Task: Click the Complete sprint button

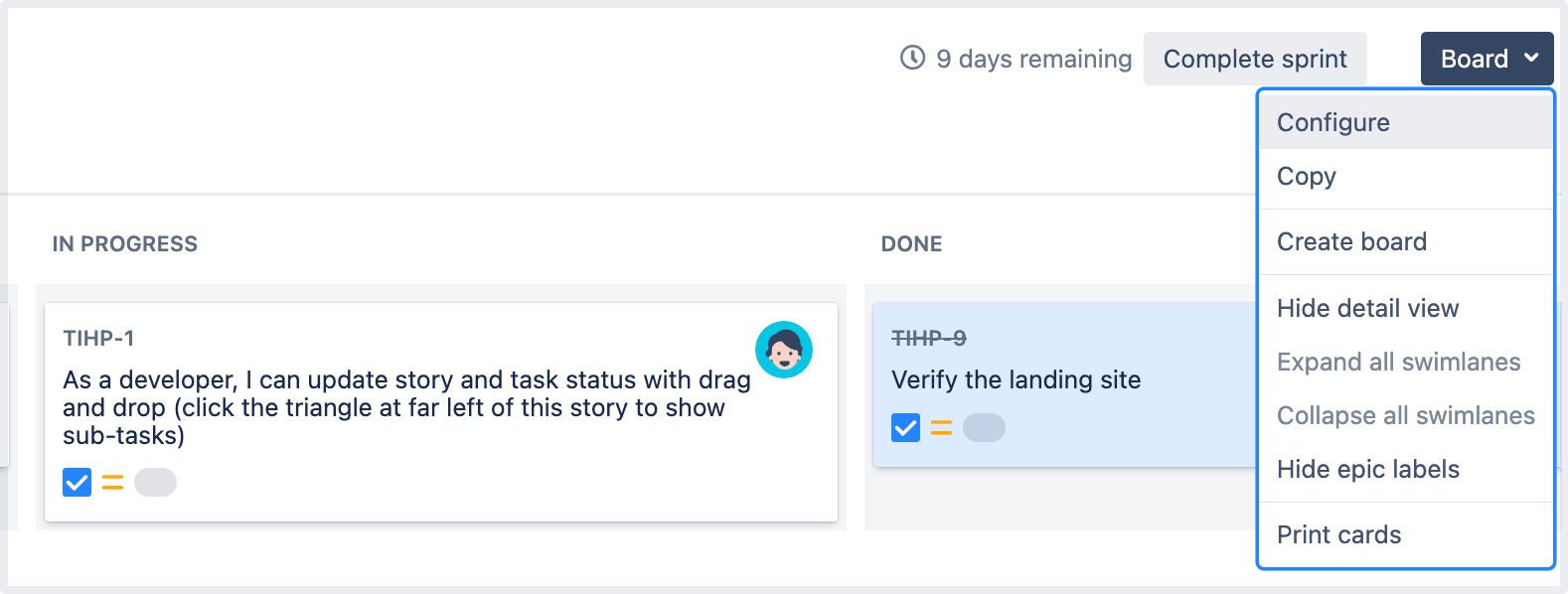Action: (x=1254, y=59)
